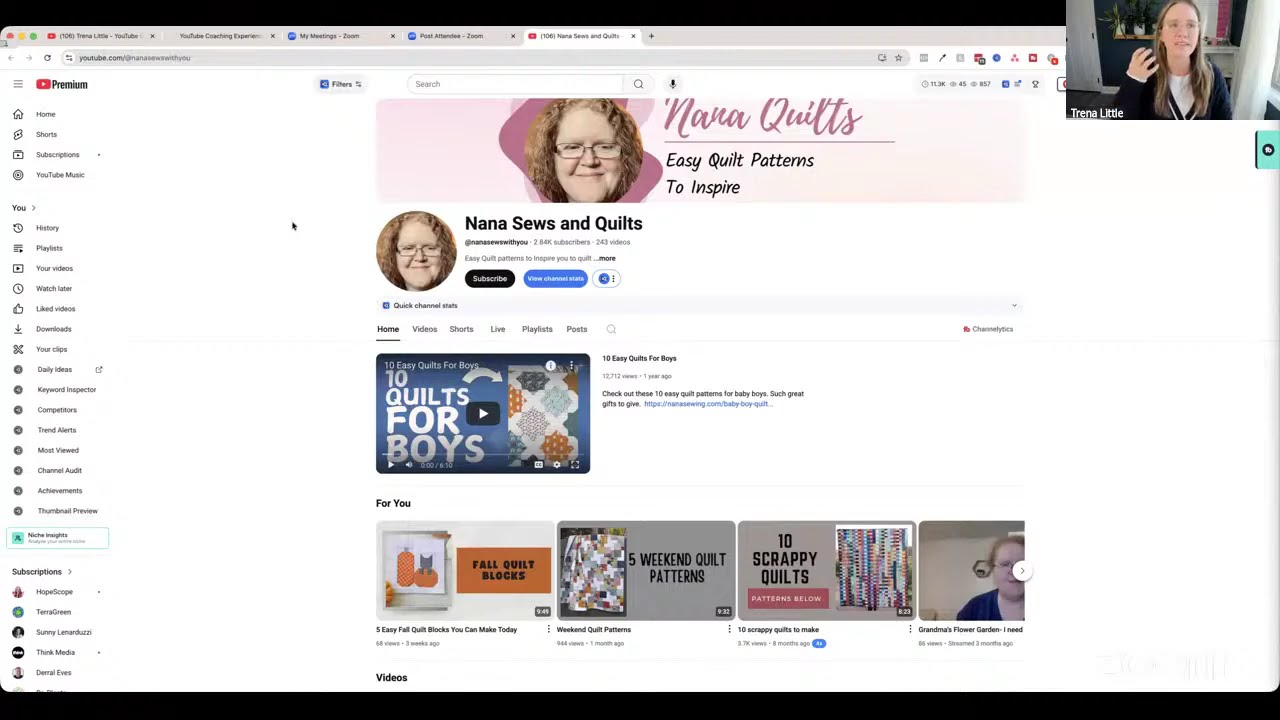Open Keyword Inspector tool
This screenshot has width=1280, height=720.
(x=66, y=390)
